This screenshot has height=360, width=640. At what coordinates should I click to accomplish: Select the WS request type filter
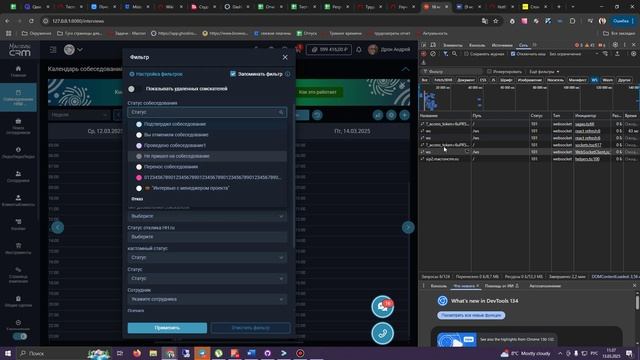594,80
